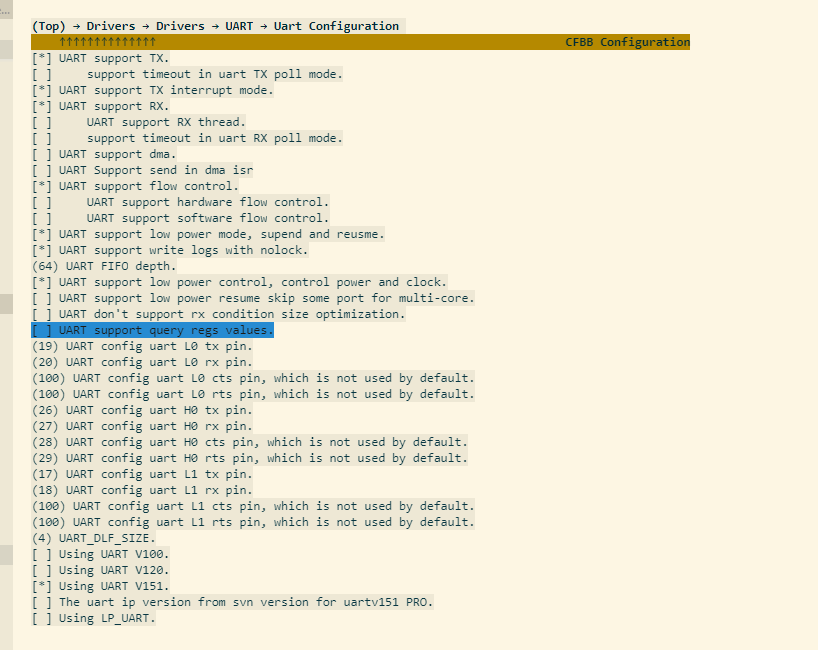Enable UART support dma option
The height and width of the screenshot is (650, 818).
pyautogui.click(x=41, y=154)
